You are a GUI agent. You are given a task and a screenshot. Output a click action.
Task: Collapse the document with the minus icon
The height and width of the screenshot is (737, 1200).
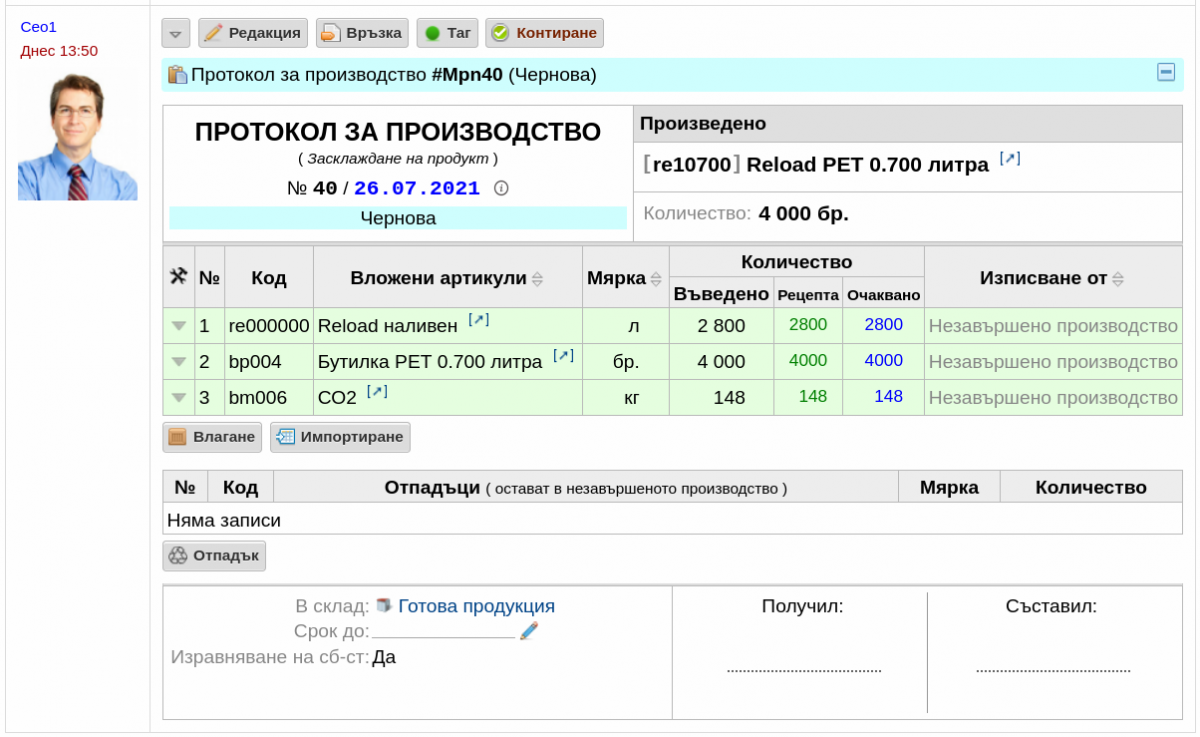pyautogui.click(x=1166, y=72)
